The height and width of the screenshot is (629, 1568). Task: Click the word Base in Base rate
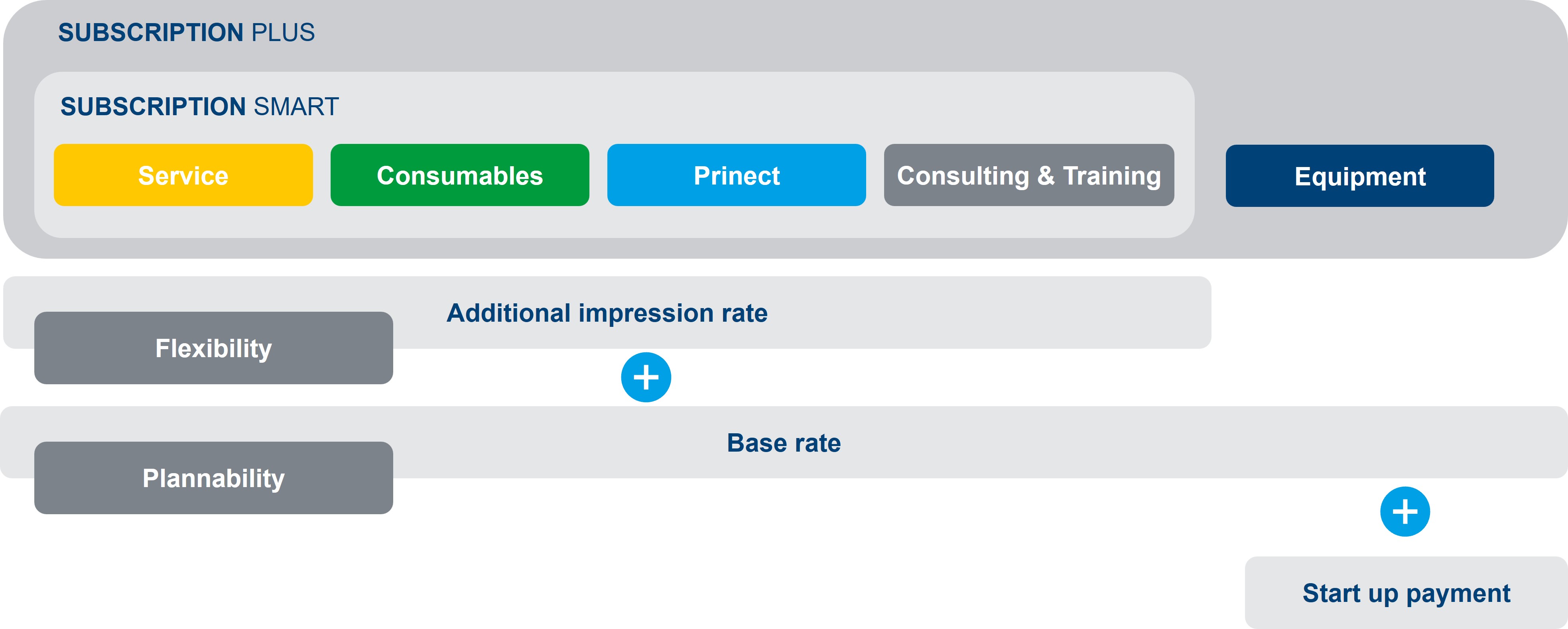[755, 443]
